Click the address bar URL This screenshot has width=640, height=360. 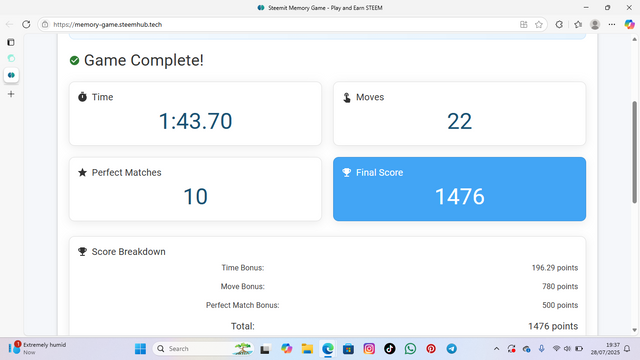click(108, 24)
